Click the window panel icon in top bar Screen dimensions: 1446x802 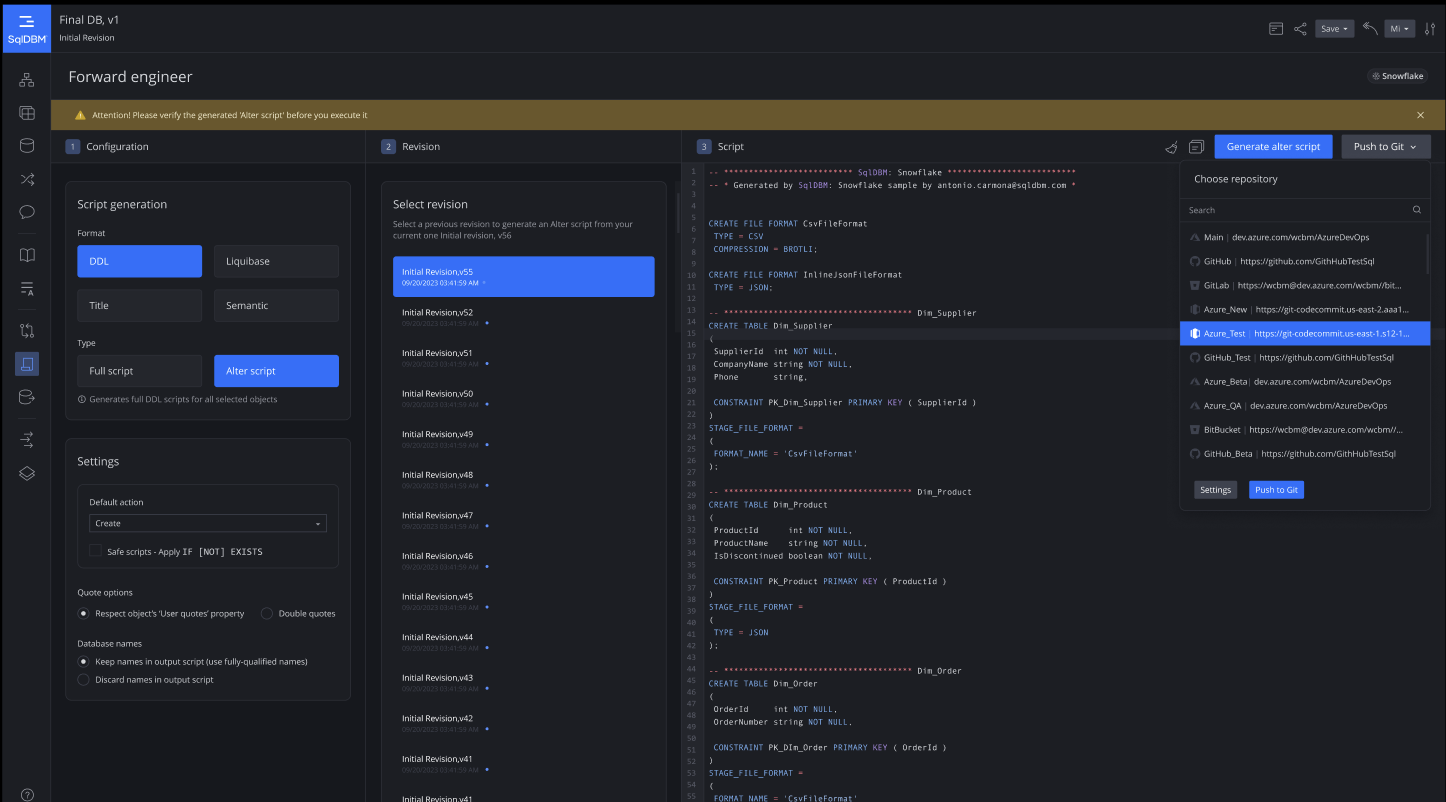tap(1276, 29)
